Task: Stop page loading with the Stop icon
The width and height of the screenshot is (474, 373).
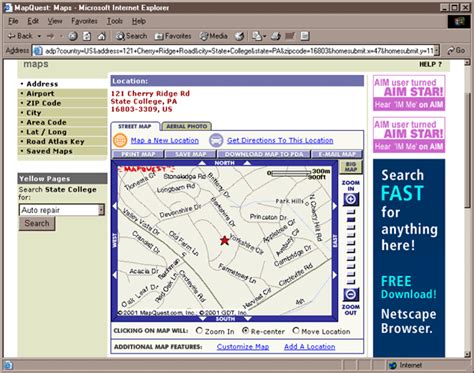Action: (73, 36)
